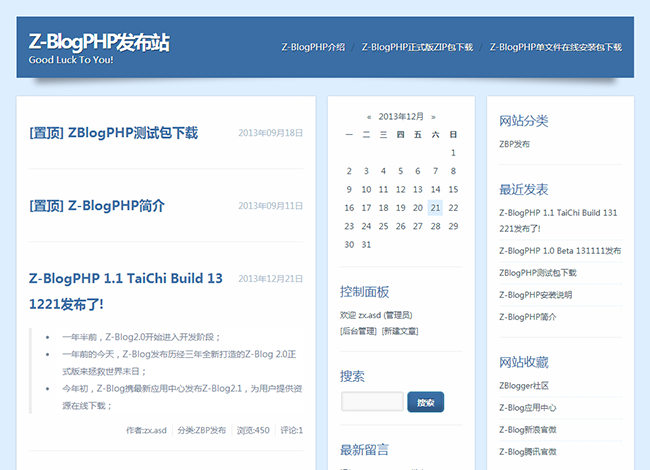This screenshot has height=470, width=650.
Task: Open Z-BlogPHP正式版ZIP包下载 nav link
Action: 417,47
